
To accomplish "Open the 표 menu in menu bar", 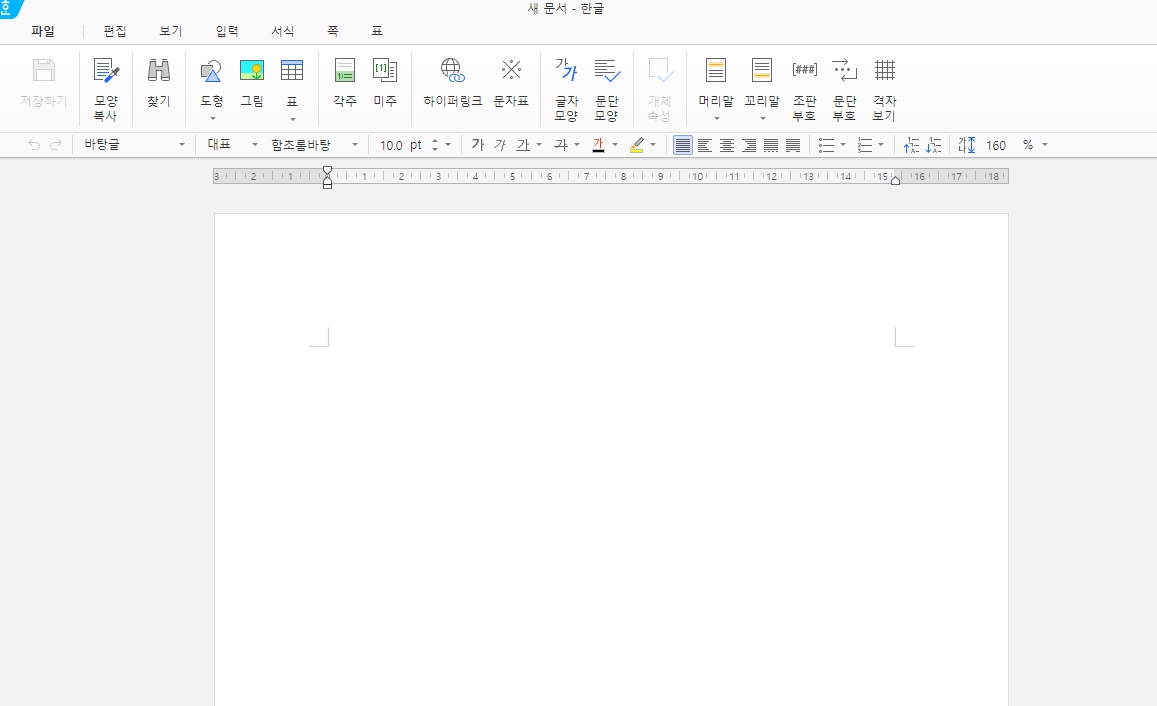I will pyautogui.click(x=376, y=31).
